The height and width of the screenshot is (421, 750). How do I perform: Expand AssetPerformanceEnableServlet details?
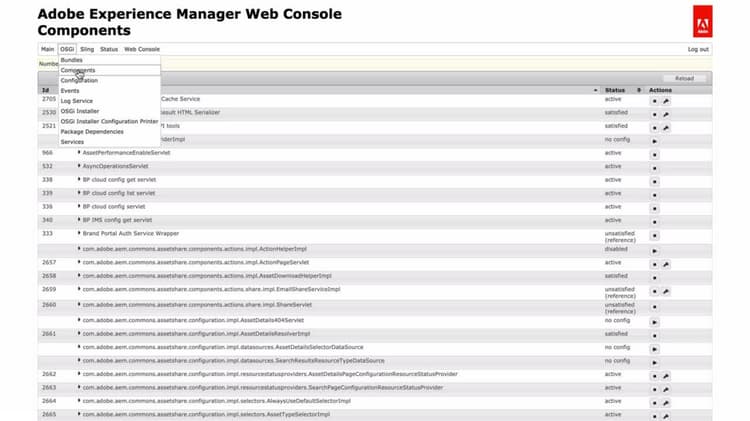79,153
